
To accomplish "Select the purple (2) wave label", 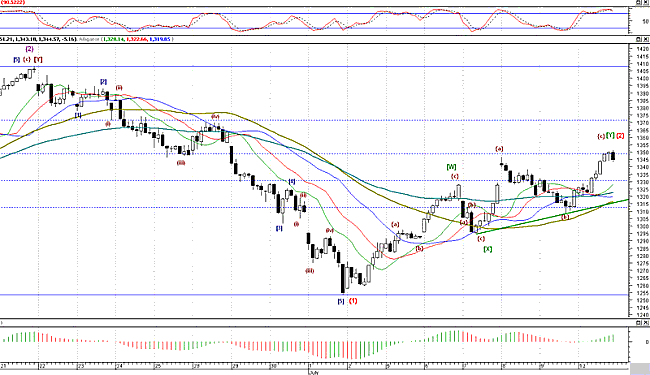I will click(x=29, y=49).
